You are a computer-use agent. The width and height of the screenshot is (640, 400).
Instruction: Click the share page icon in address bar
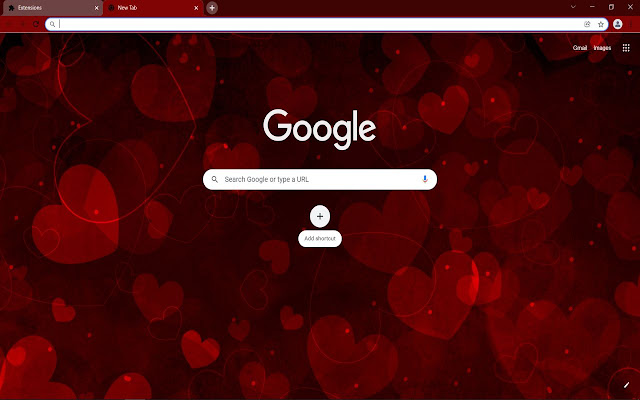[x=587, y=24]
